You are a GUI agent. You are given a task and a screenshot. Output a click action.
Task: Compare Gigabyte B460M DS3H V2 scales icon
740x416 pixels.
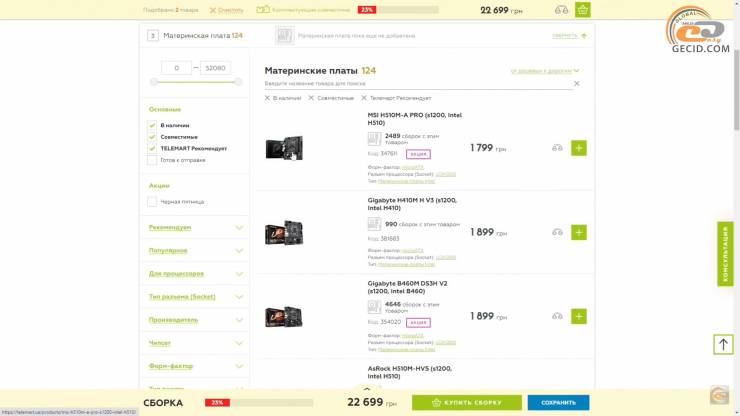pos(557,316)
